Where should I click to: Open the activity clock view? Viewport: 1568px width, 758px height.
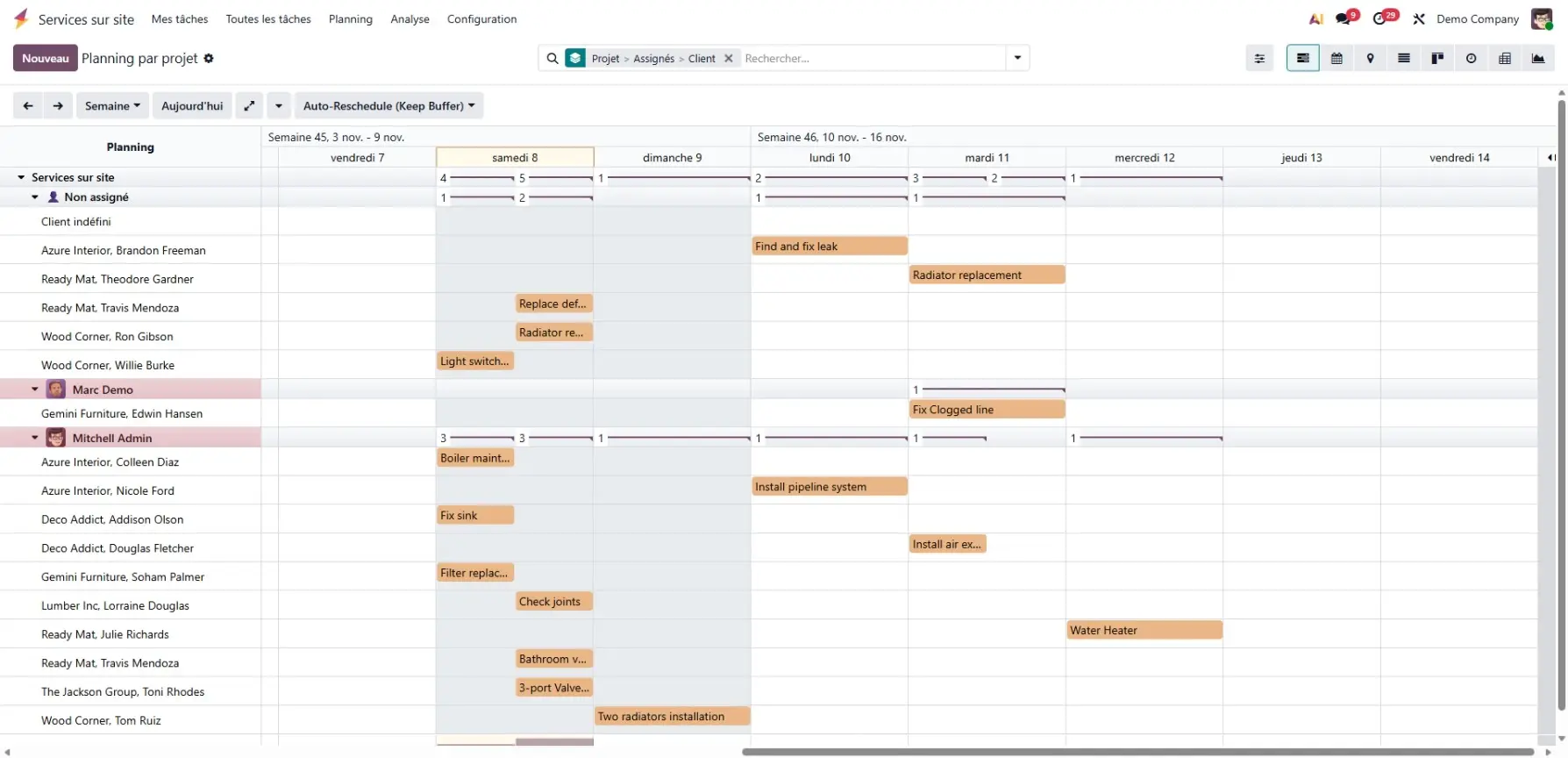pos(1471,59)
